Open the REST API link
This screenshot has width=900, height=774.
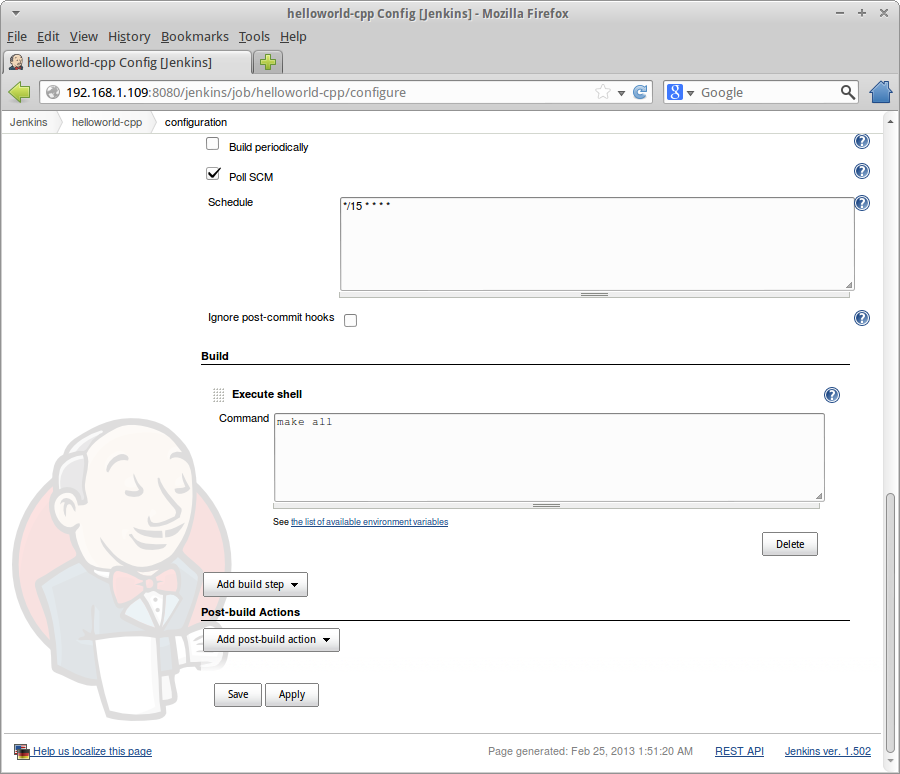pyautogui.click(x=739, y=751)
